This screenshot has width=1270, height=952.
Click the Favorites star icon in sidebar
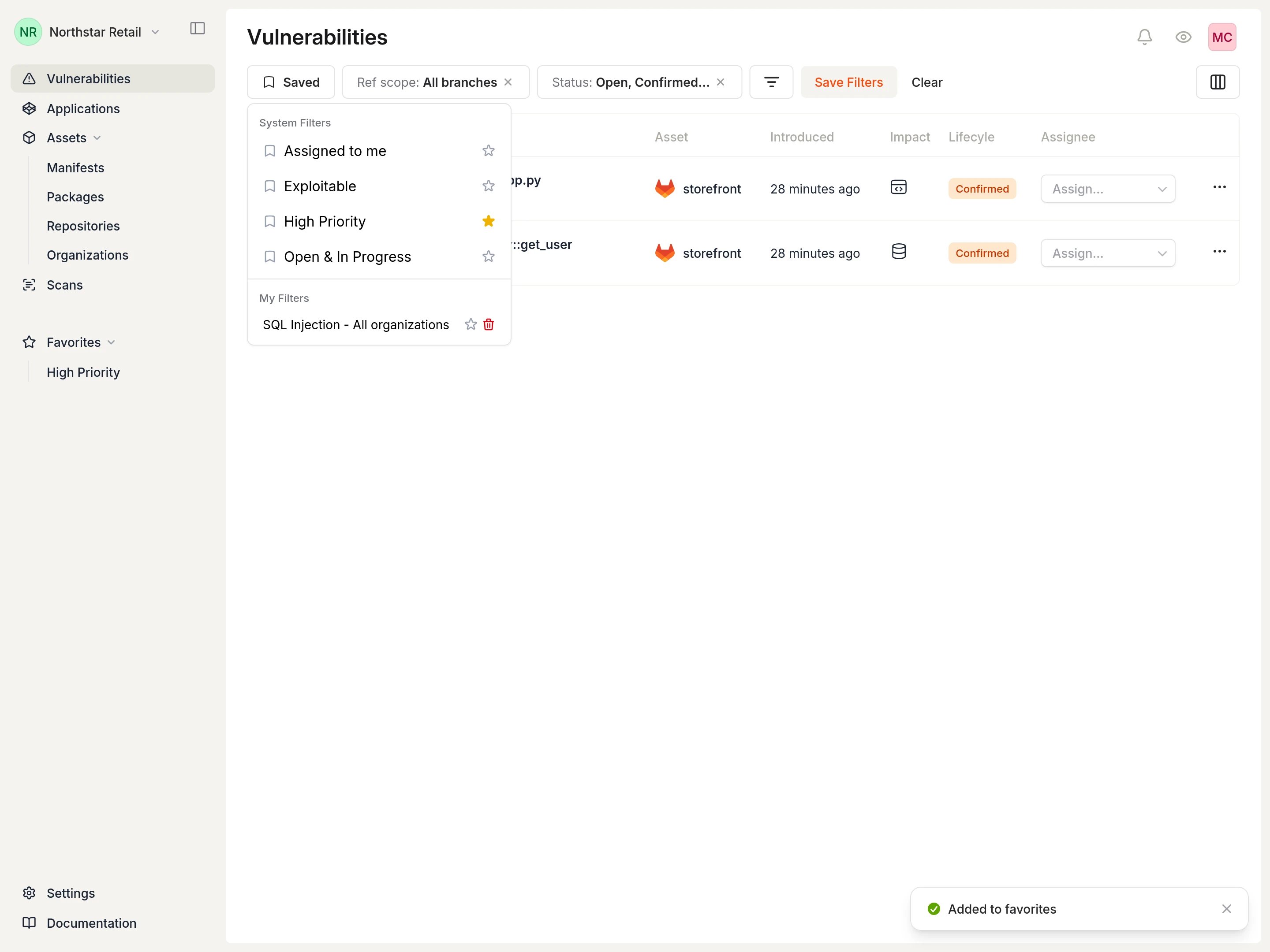pos(29,342)
